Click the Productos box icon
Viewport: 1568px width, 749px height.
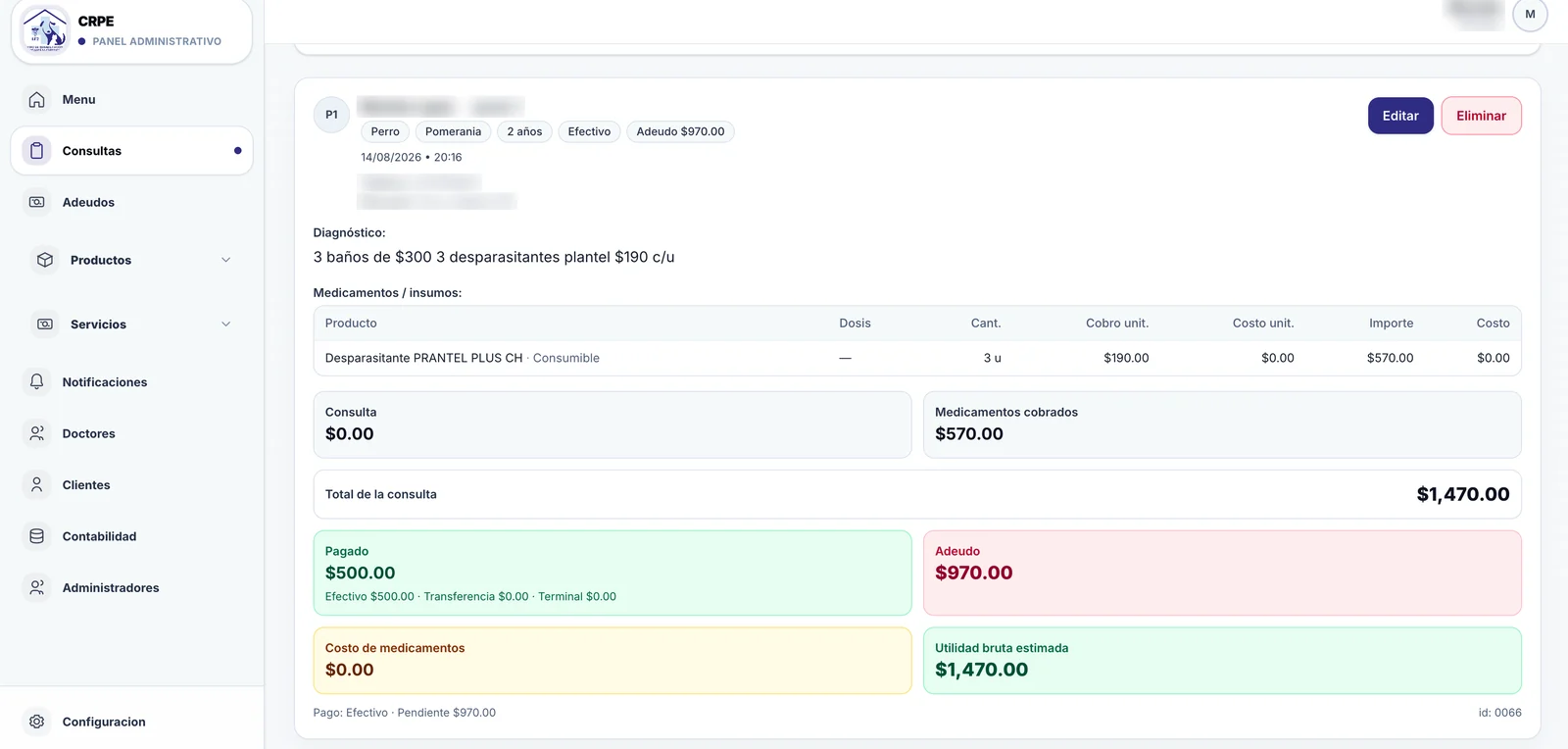[x=45, y=260]
